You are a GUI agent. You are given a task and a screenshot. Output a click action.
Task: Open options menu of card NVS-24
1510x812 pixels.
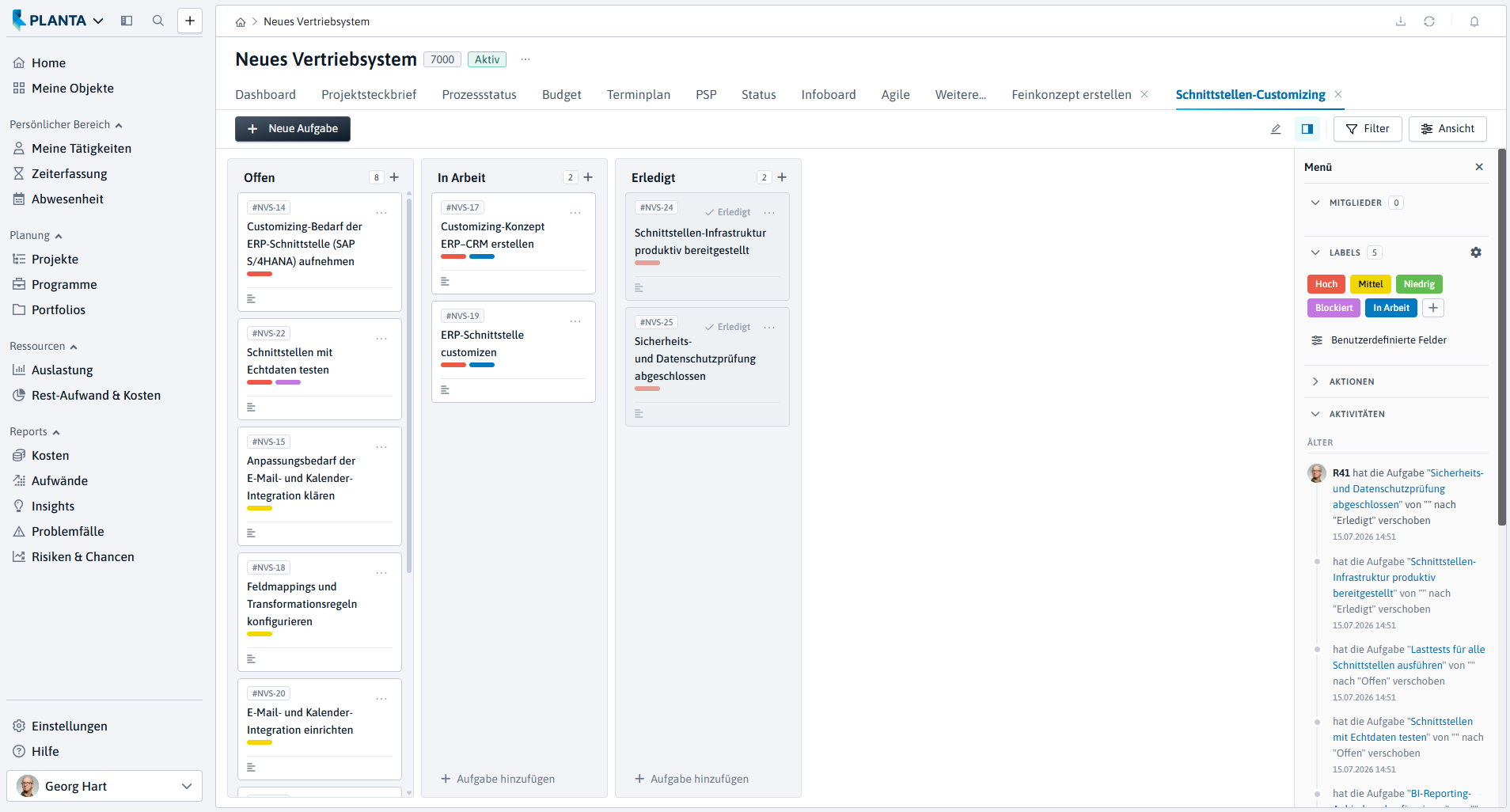(769, 213)
